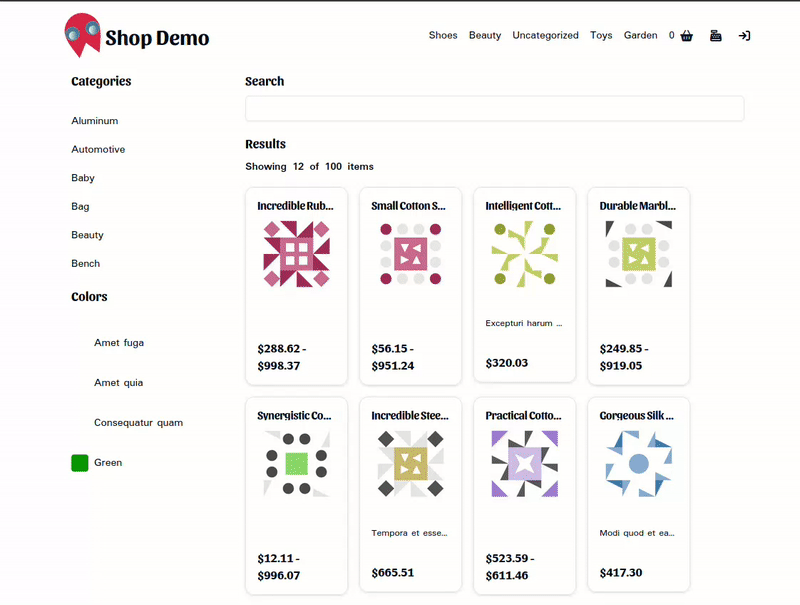Viewport: 800px width, 605px height.
Task: Select the Green color swatch
Action: click(80, 463)
